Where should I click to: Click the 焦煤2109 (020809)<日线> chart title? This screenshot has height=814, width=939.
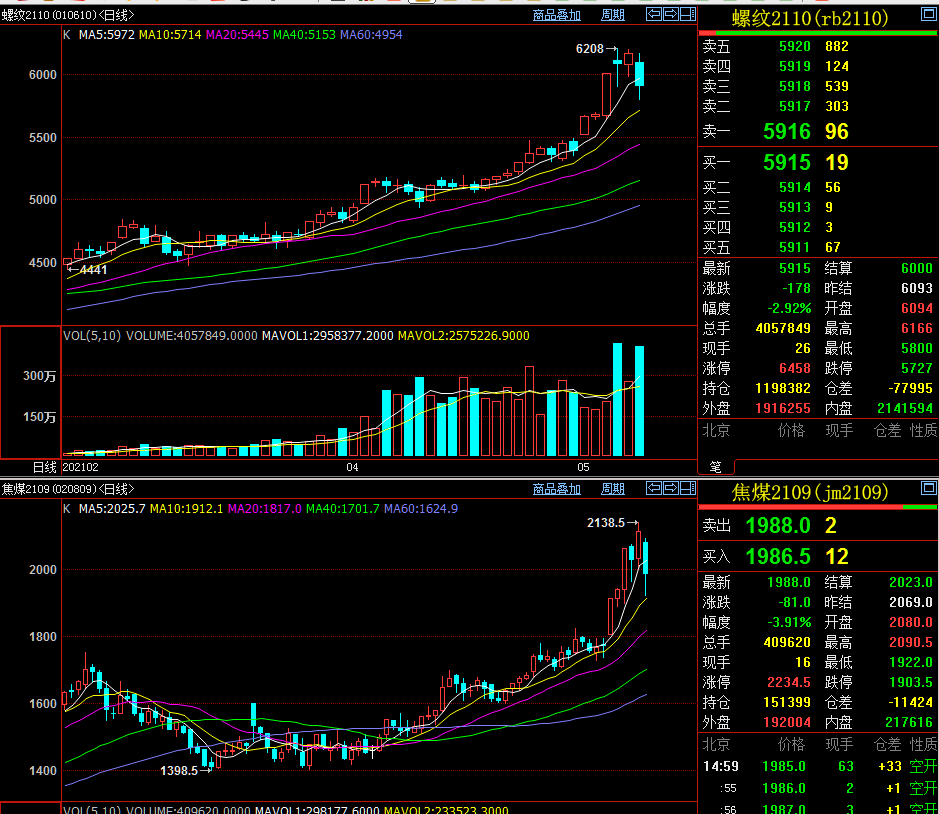[68, 489]
